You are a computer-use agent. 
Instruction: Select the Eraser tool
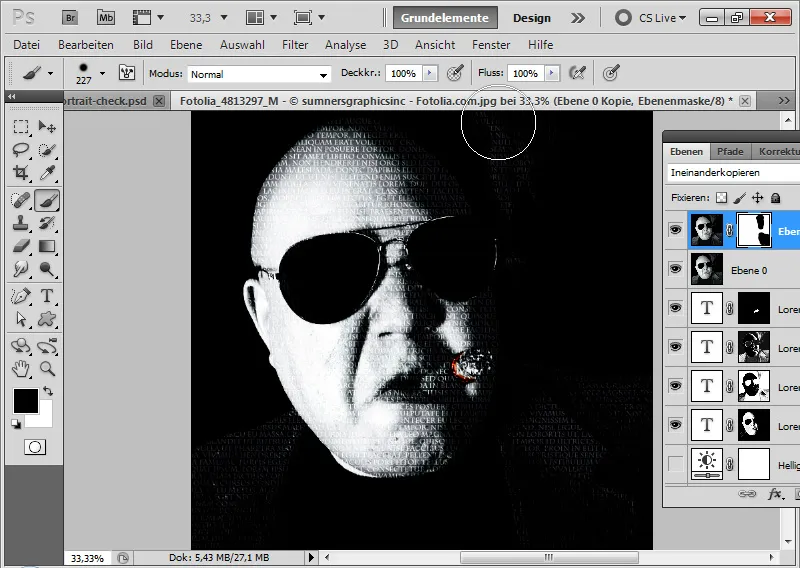20,246
